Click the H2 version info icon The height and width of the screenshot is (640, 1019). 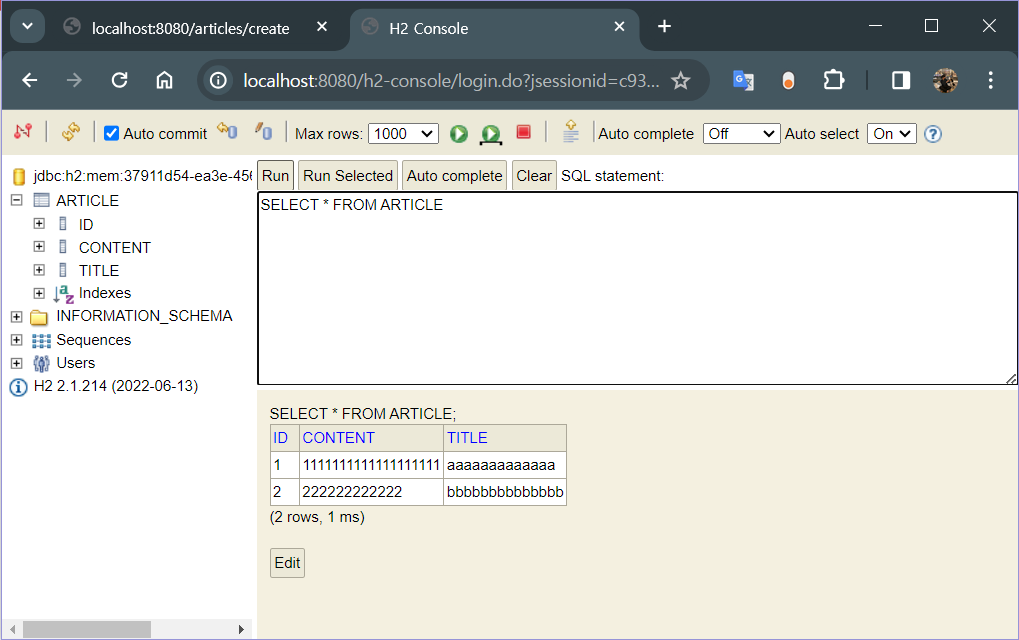click(18, 387)
